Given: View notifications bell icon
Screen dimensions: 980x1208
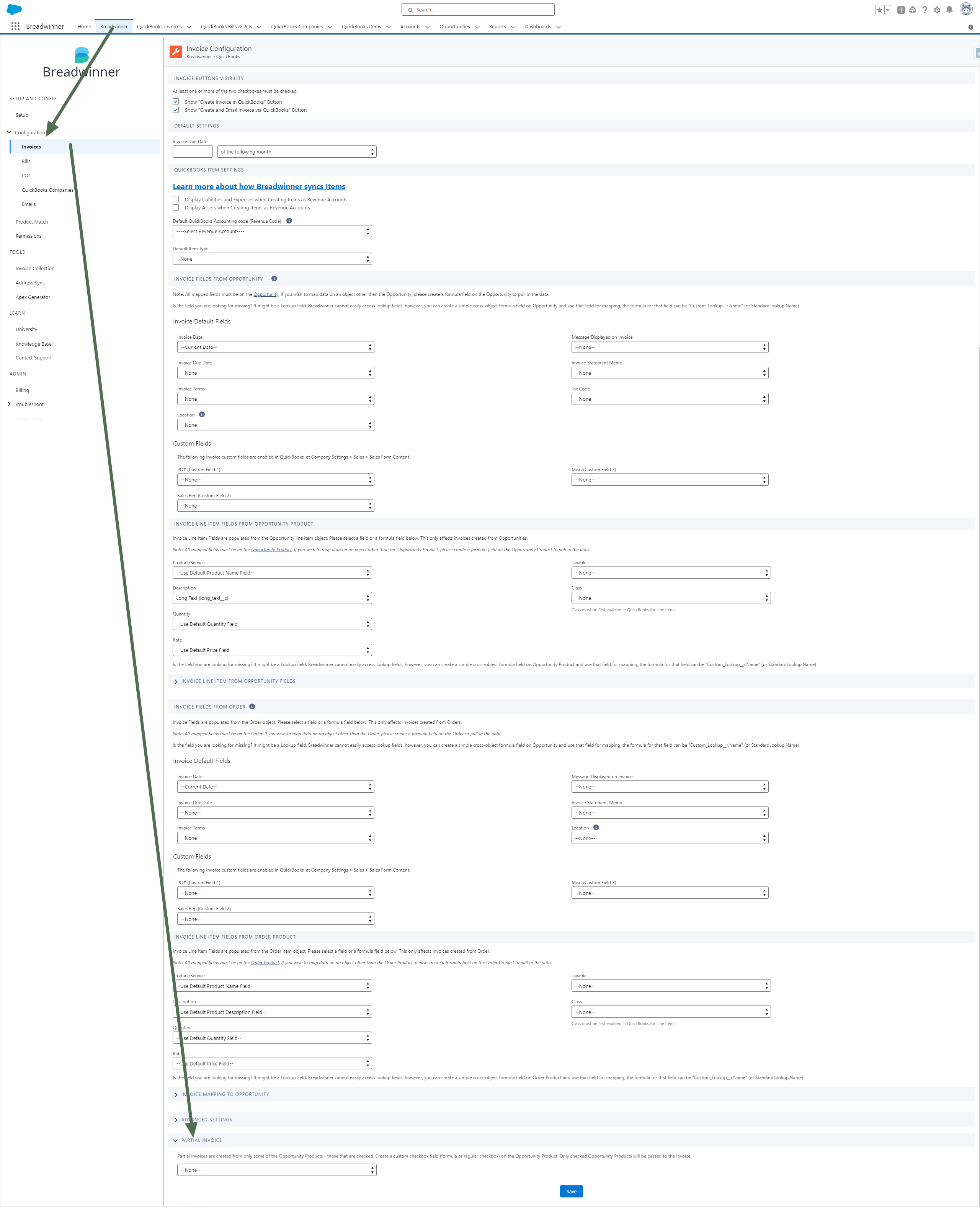Looking at the screenshot, I should point(949,10).
